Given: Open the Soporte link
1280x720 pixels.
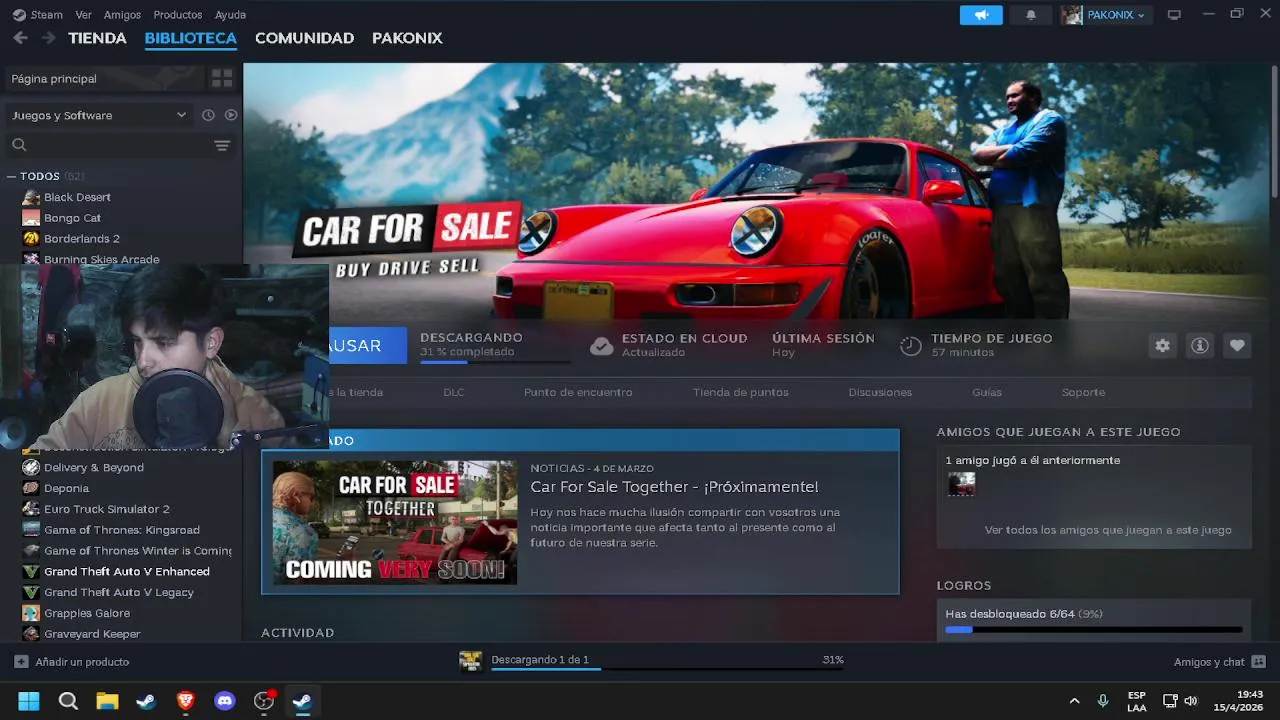Looking at the screenshot, I should [x=1083, y=392].
